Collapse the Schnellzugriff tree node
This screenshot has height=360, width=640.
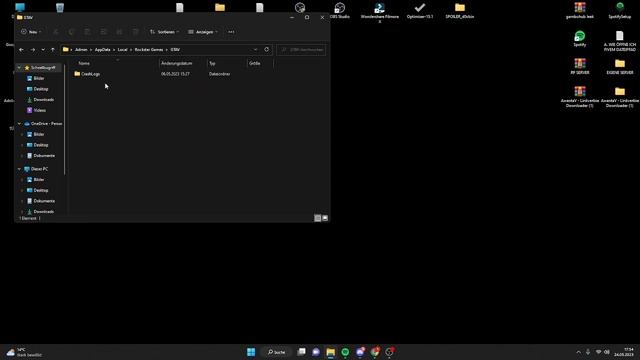pyautogui.click(x=19, y=67)
